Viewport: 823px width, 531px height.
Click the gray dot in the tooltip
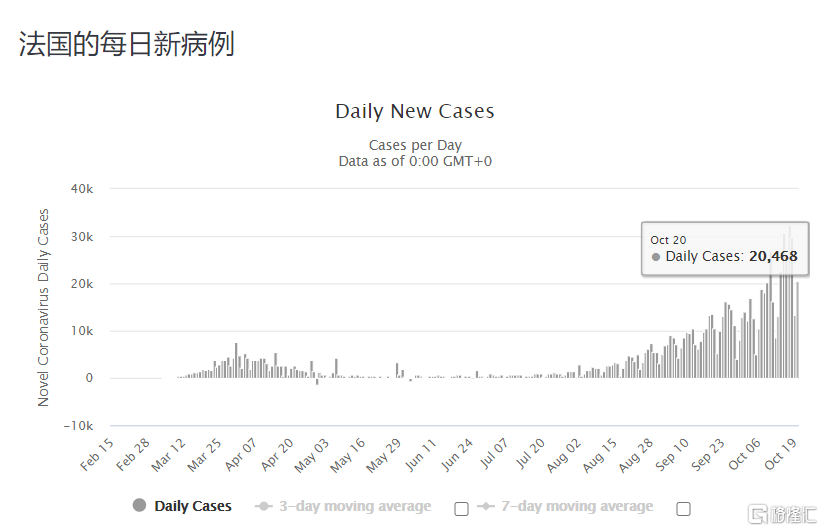[656, 257]
